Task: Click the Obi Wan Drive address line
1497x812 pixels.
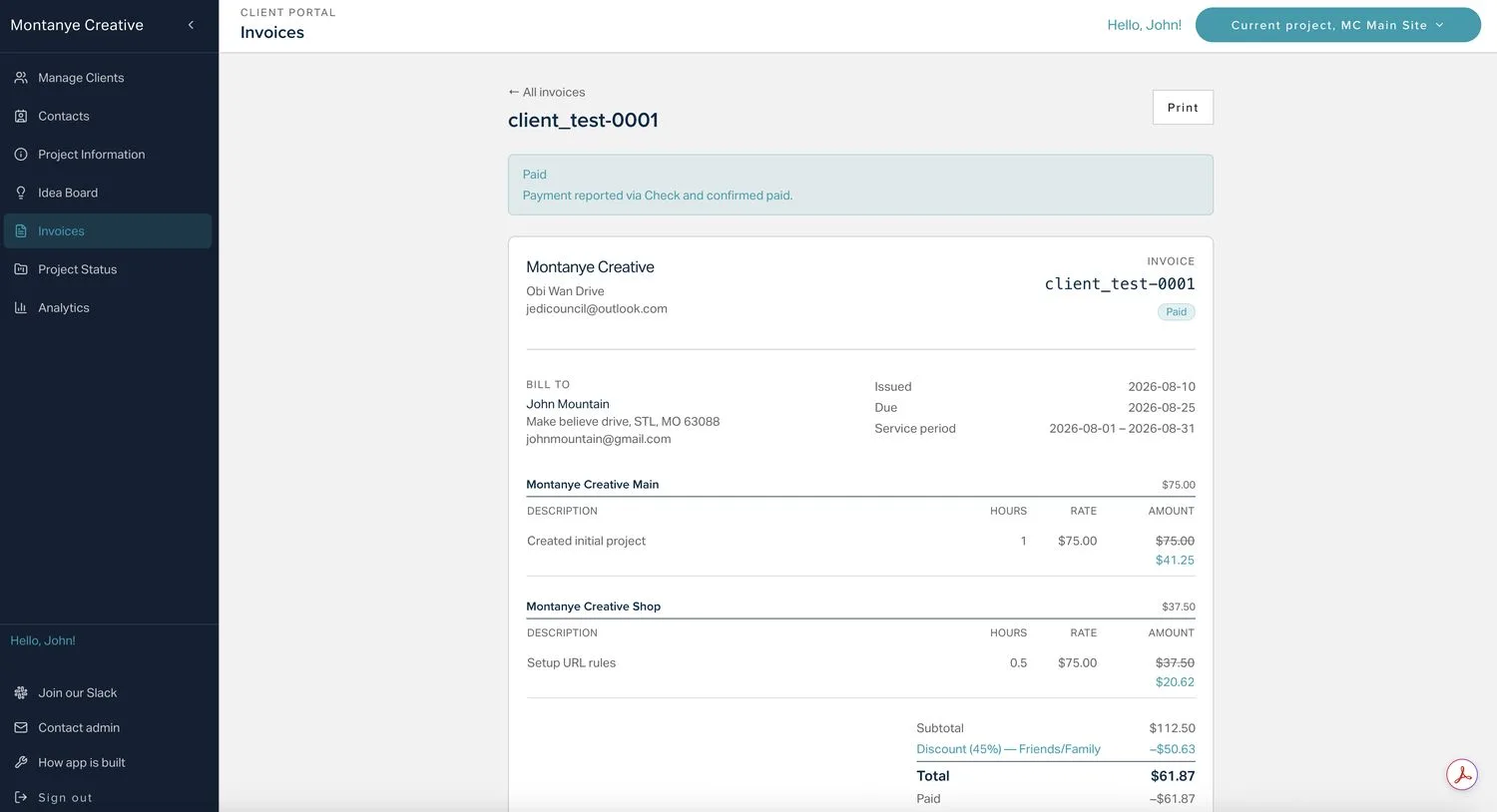Action: coord(565,291)
